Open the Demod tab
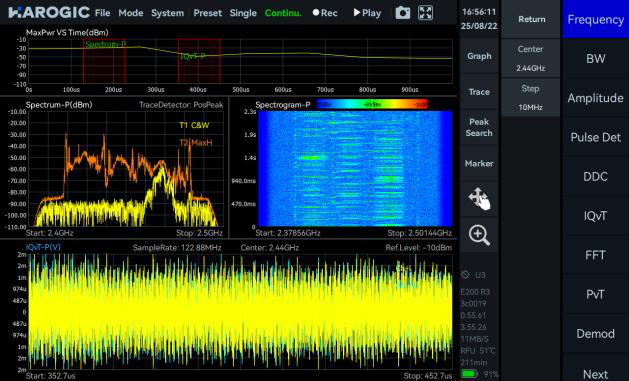Viewport: 629px width, 381px height. tap(595, 334)
